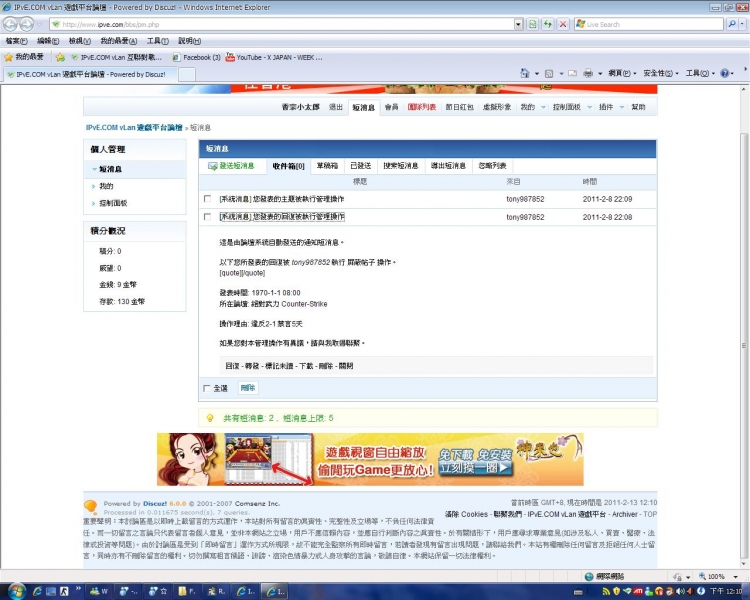Click the volume speaker tray icon
Screen dimensions: 750x600
click(681, 591)
